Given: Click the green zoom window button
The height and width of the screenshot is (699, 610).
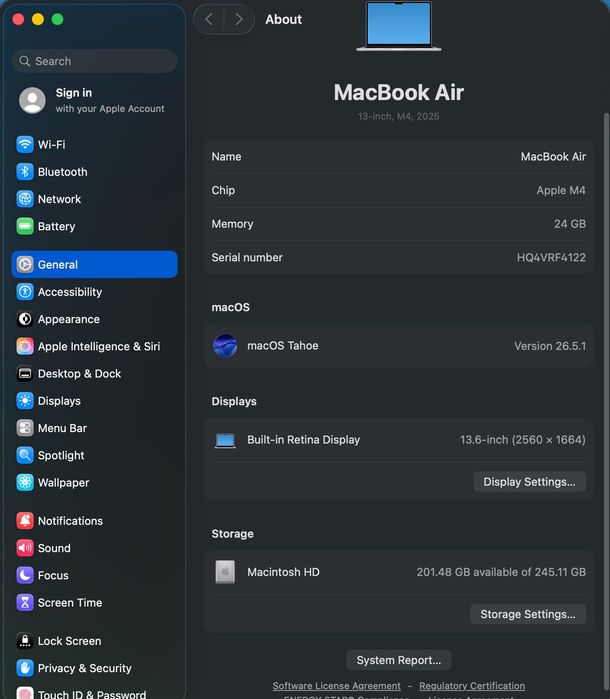Looking at the screenshot, I should 58,19.
